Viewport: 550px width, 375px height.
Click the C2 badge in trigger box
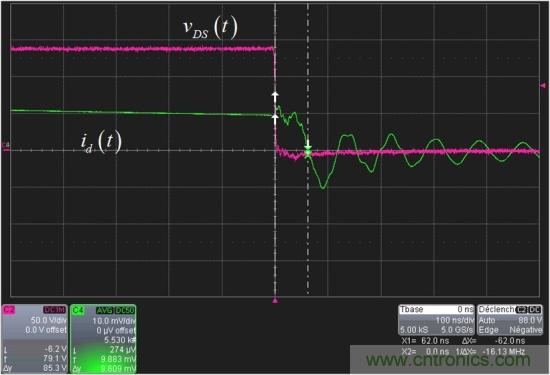point(522,310)
